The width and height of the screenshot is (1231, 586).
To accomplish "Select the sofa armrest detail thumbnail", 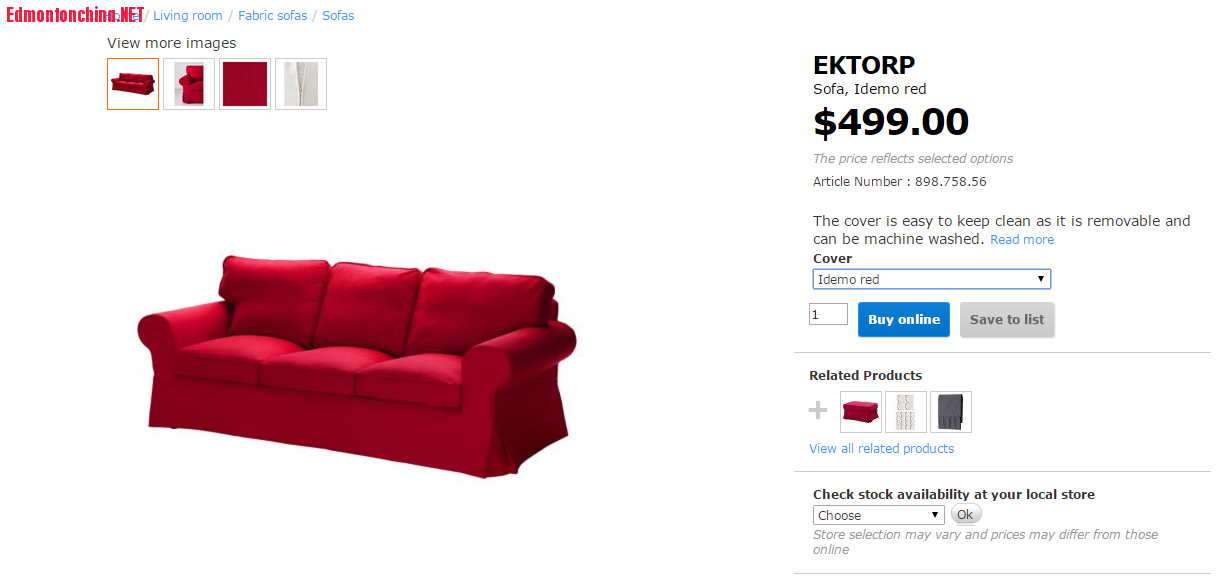I will tap(189, 84).
